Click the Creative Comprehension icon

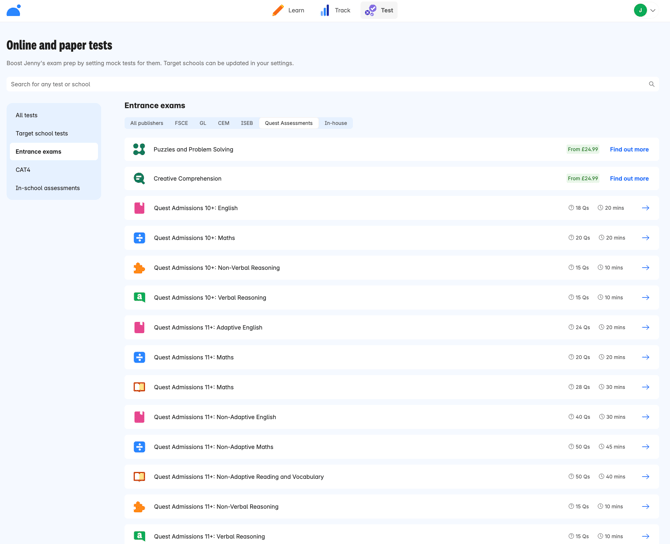point(139,178)
